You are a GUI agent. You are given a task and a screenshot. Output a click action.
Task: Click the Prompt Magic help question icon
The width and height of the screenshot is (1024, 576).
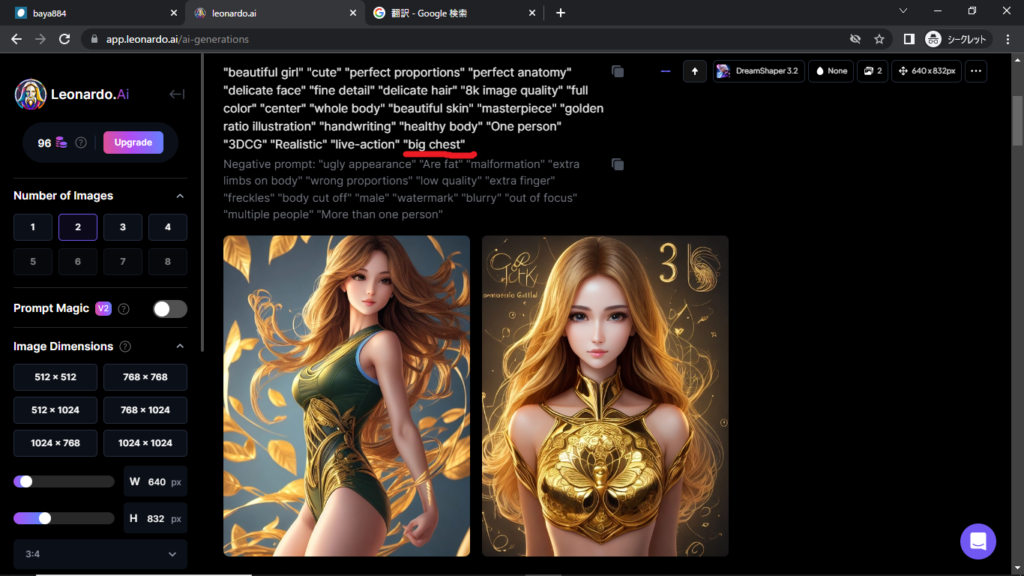(124, 309)
